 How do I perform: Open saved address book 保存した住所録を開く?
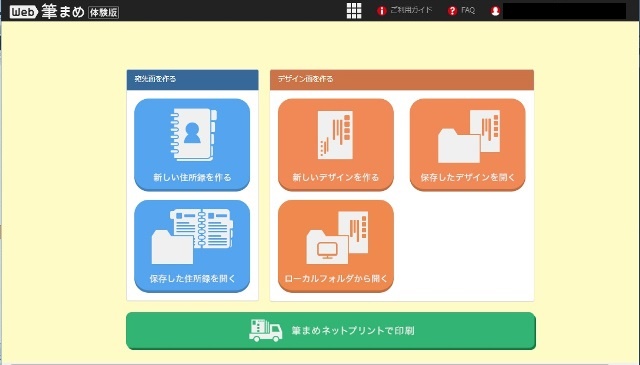pos(192,246)
